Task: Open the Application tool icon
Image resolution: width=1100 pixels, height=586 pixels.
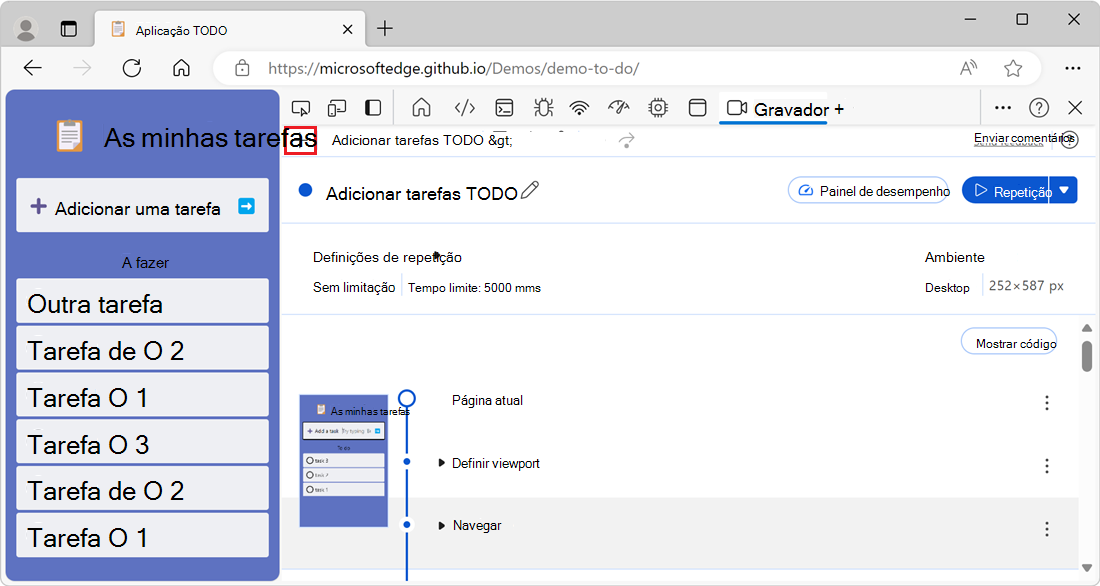Action: click(x=697, y=107)
